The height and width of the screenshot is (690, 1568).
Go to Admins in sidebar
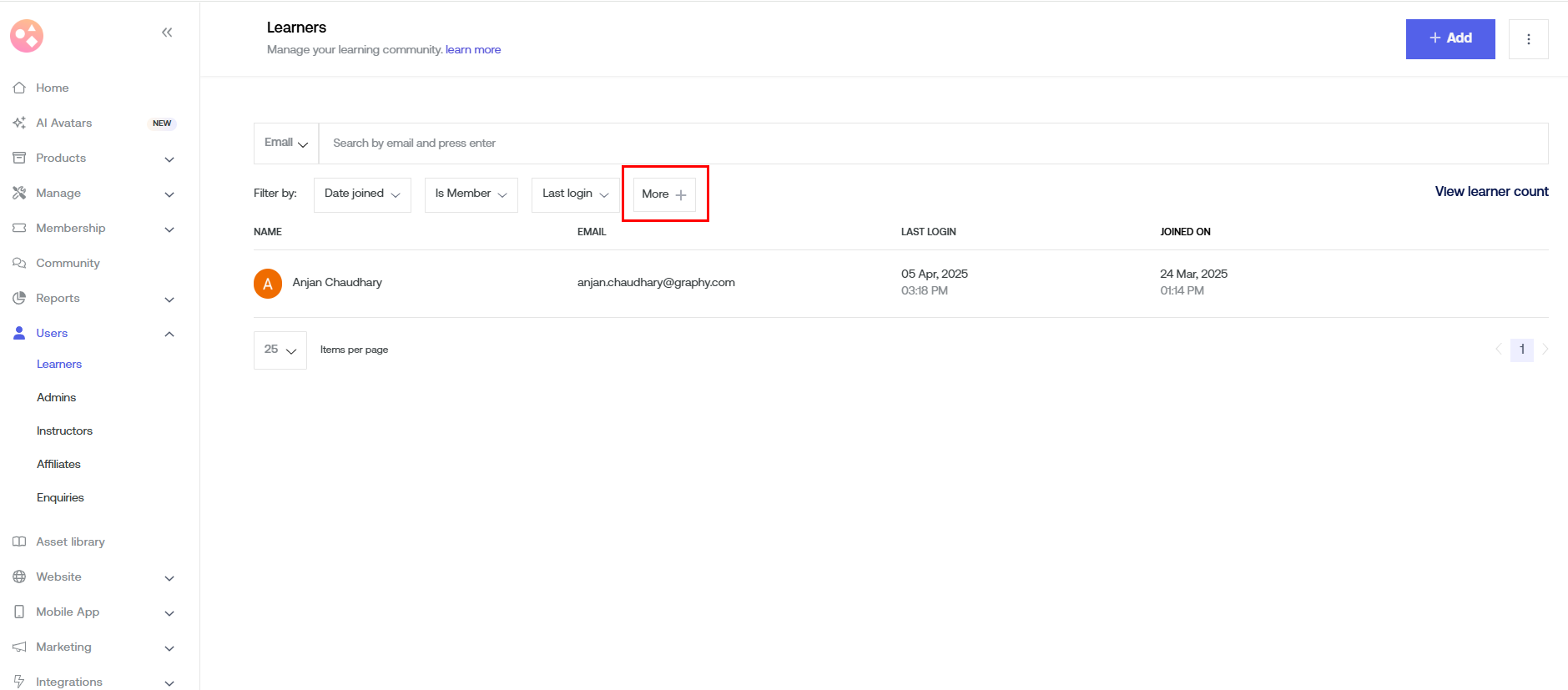(x=56, y=397)
